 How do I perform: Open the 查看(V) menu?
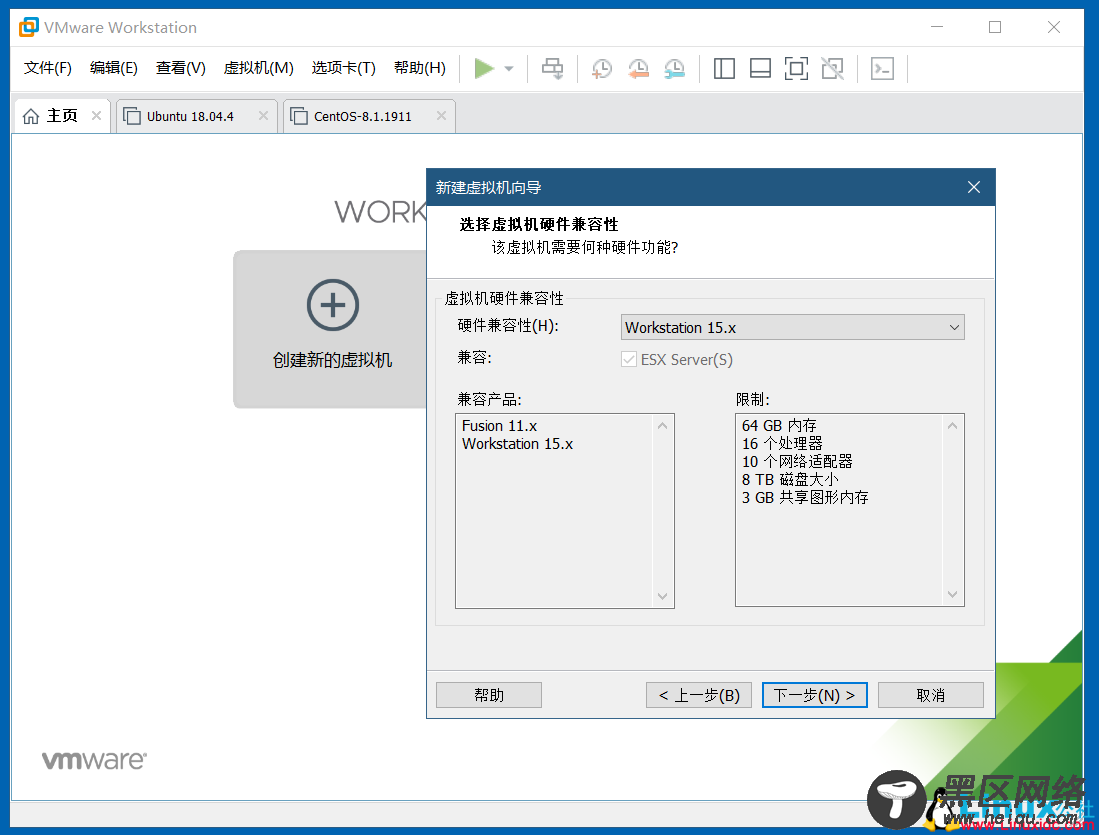pos(181,68)
